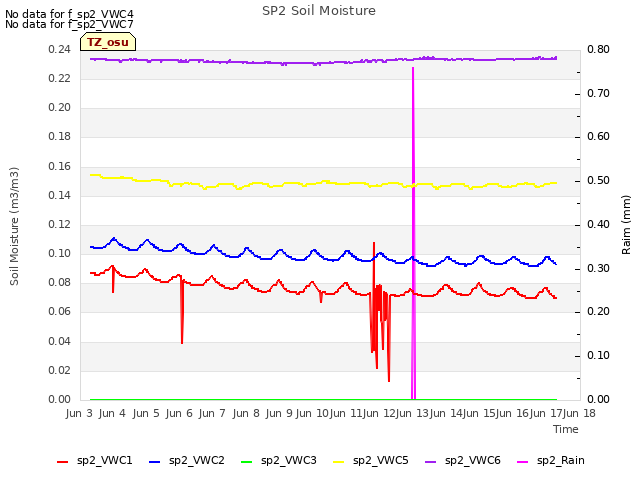640x480 pixels.
Task: Click the yellow sp2_VWC5 legend swatch
Action: click(x=339, y=462)
